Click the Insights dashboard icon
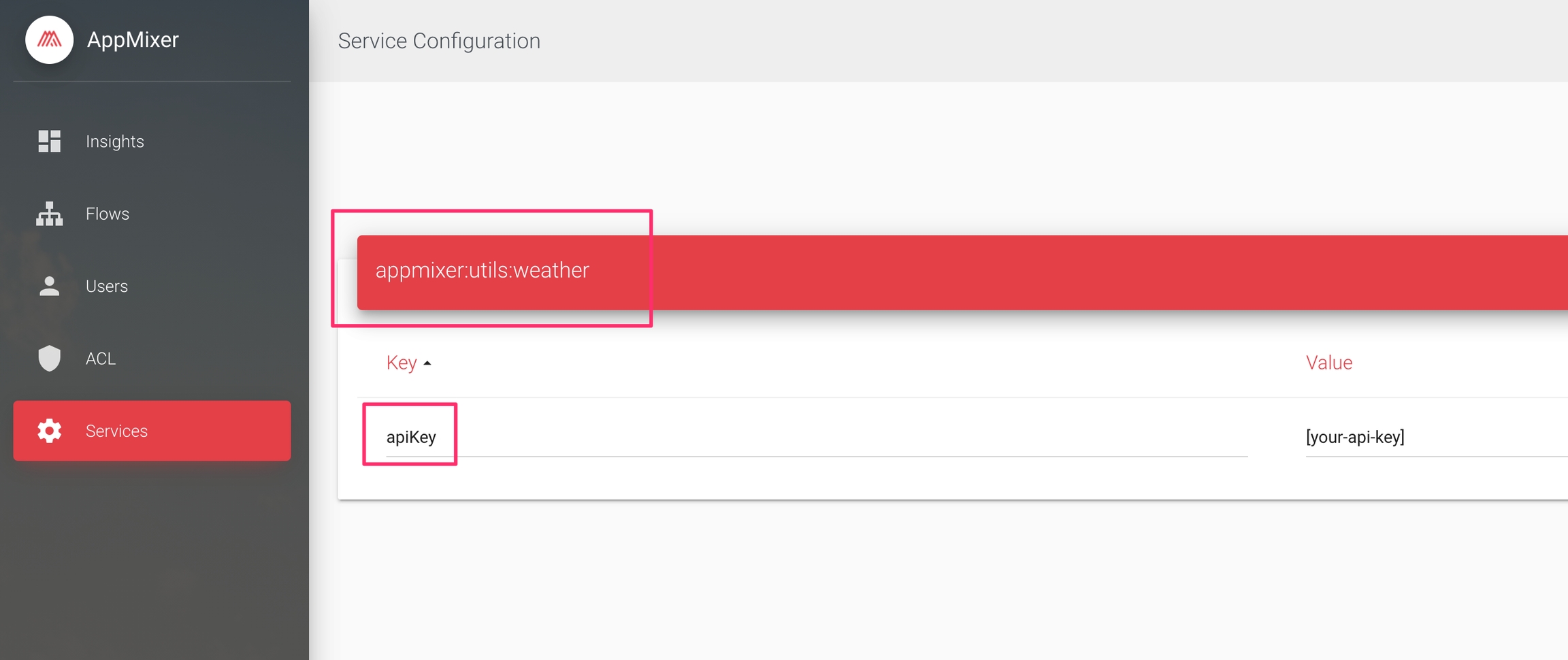Image resolution: width=1568 pixels, height=660 pixels. 49,141
